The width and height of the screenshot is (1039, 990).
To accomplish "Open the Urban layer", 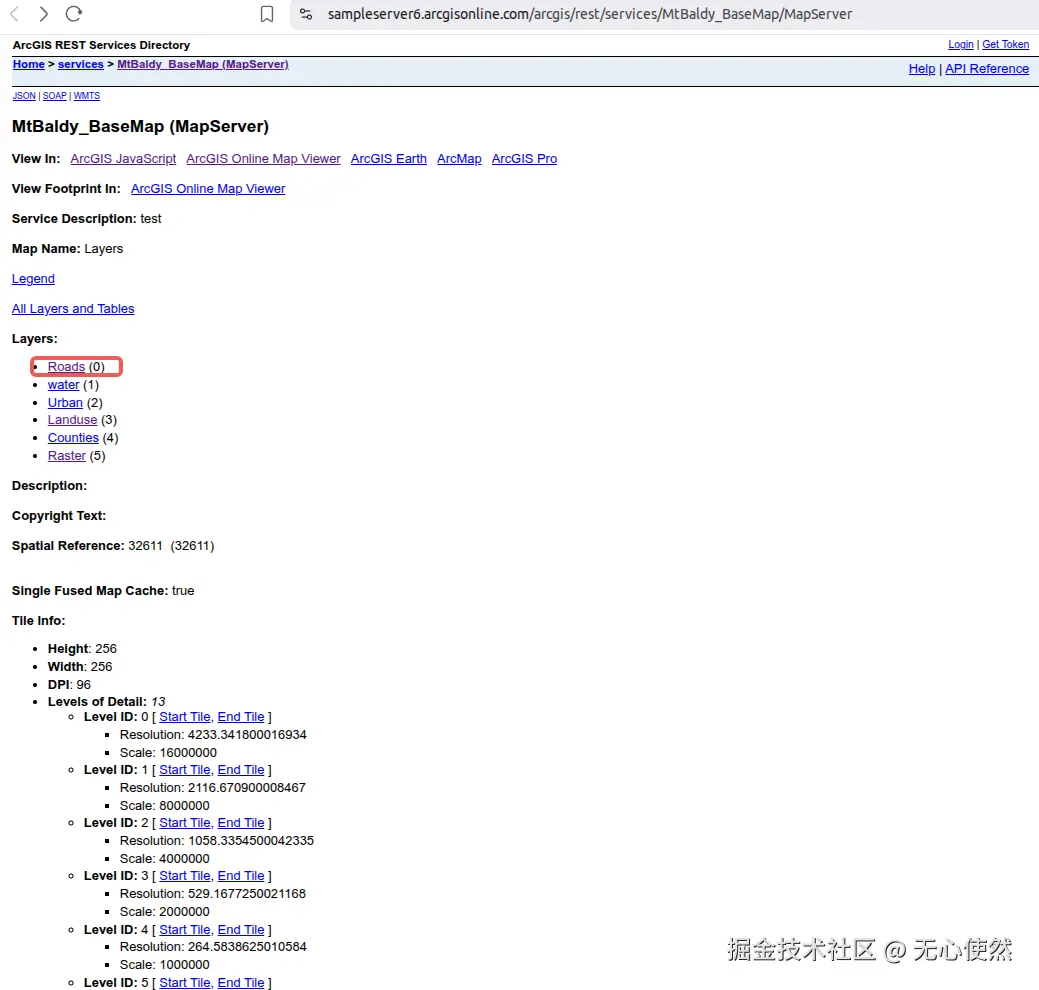I will coord(65,403).
